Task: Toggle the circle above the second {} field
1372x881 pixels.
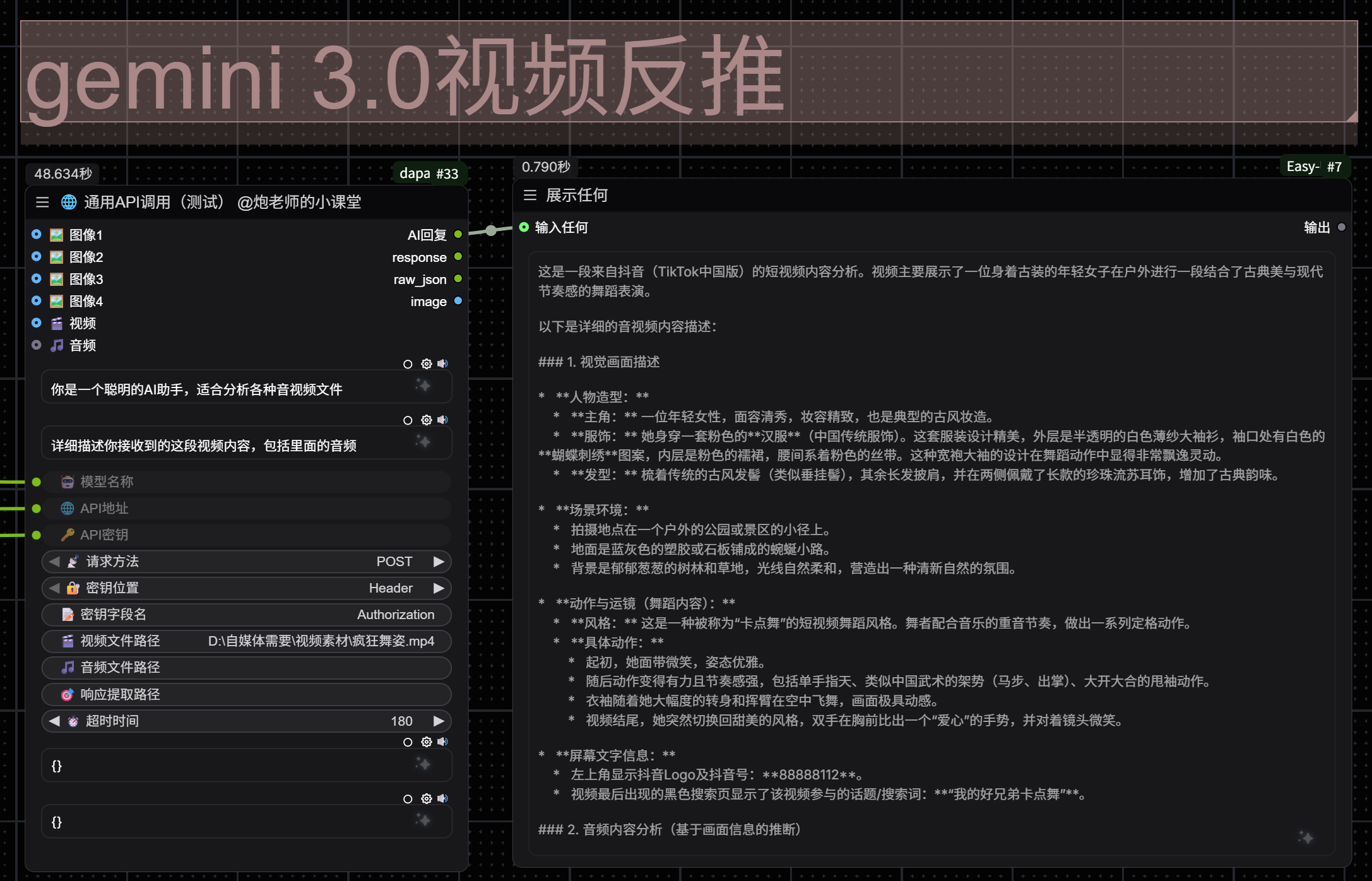Action: coord(408,799)
